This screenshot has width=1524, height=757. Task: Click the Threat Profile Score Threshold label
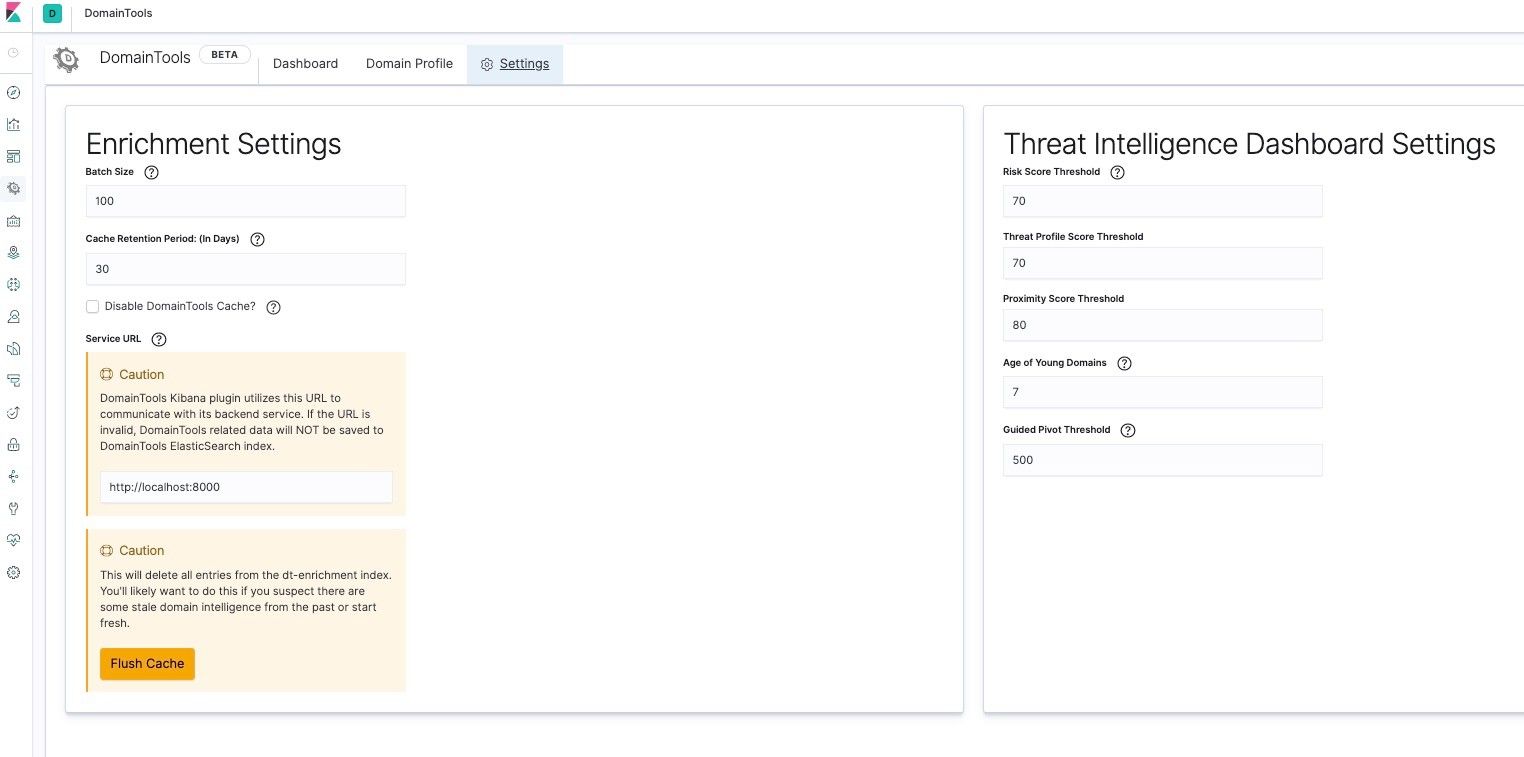click(x=1073, y=237)
